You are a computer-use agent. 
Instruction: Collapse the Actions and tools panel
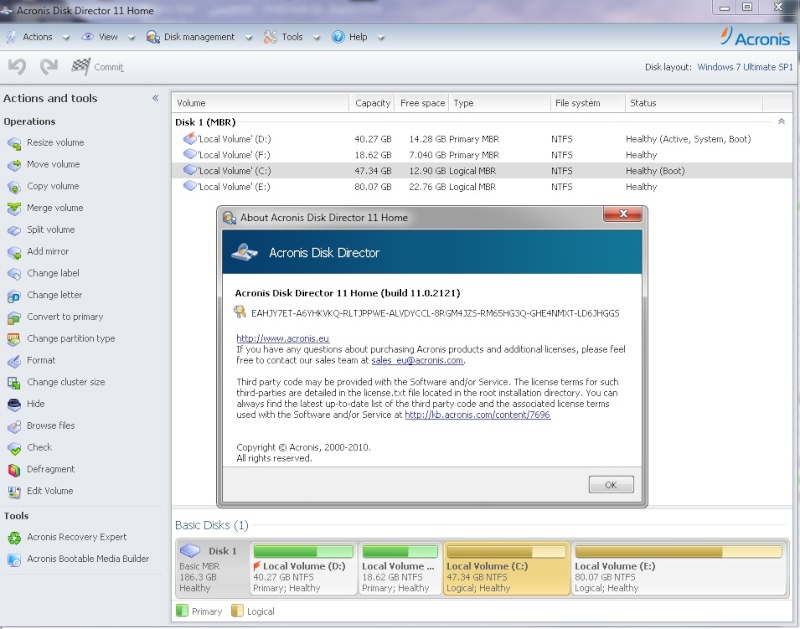pos(156,98)
